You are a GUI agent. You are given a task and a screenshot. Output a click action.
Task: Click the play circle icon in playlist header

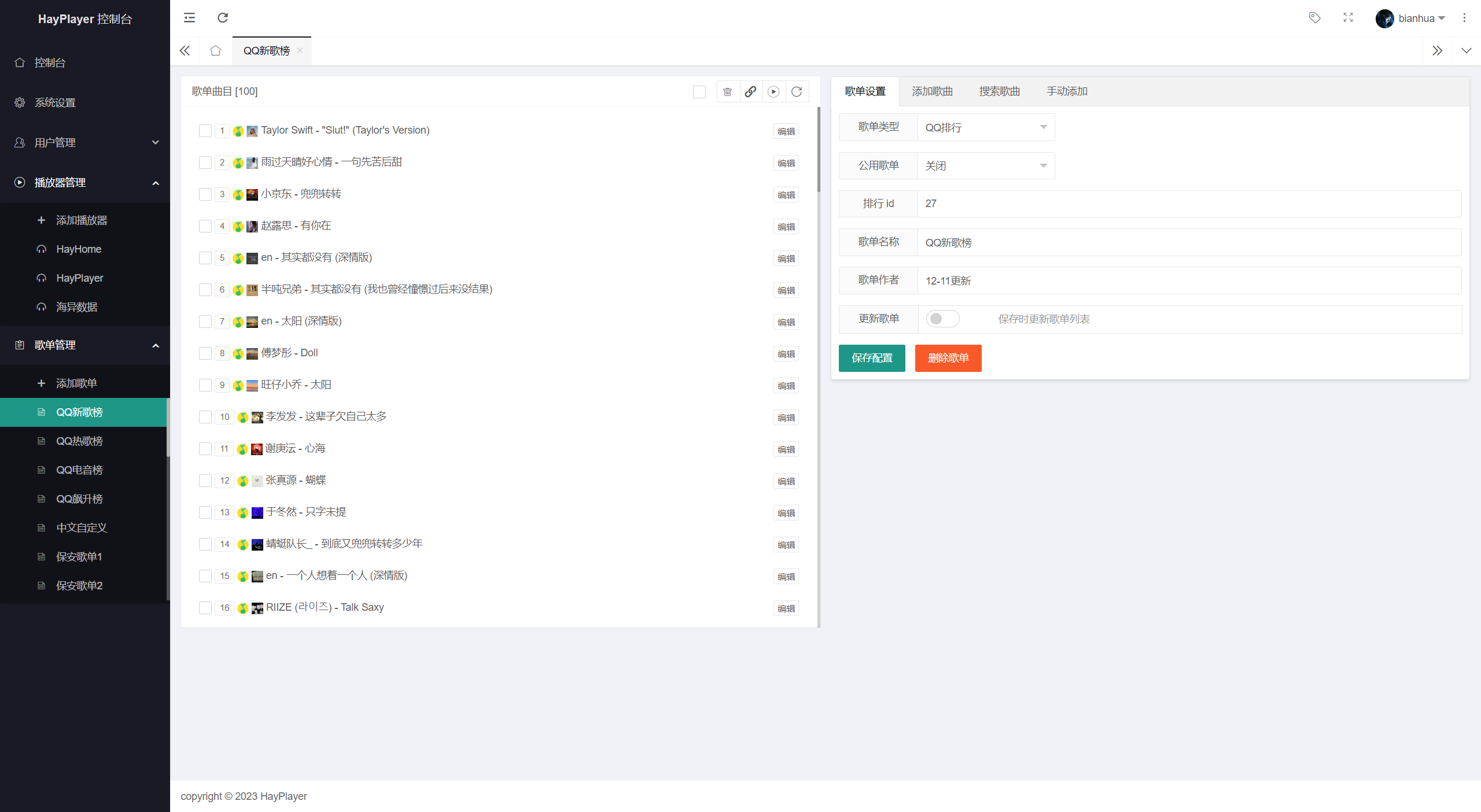point(773,91)
